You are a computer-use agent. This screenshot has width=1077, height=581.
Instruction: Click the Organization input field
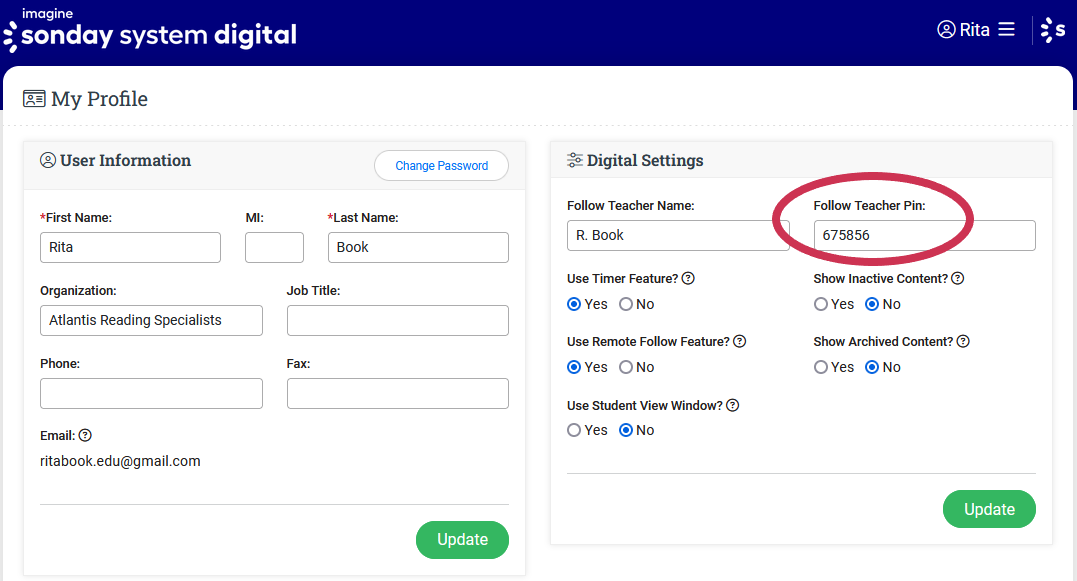coord(151,320)
